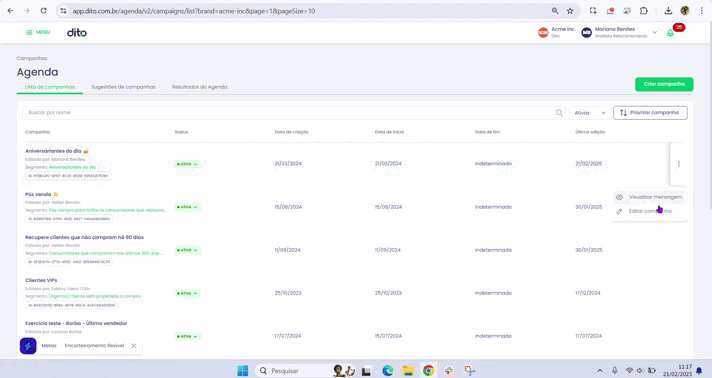The height and width of the screenshot is (378, 712).
Task: Open Slack from the taskbar
Action: 449,371
